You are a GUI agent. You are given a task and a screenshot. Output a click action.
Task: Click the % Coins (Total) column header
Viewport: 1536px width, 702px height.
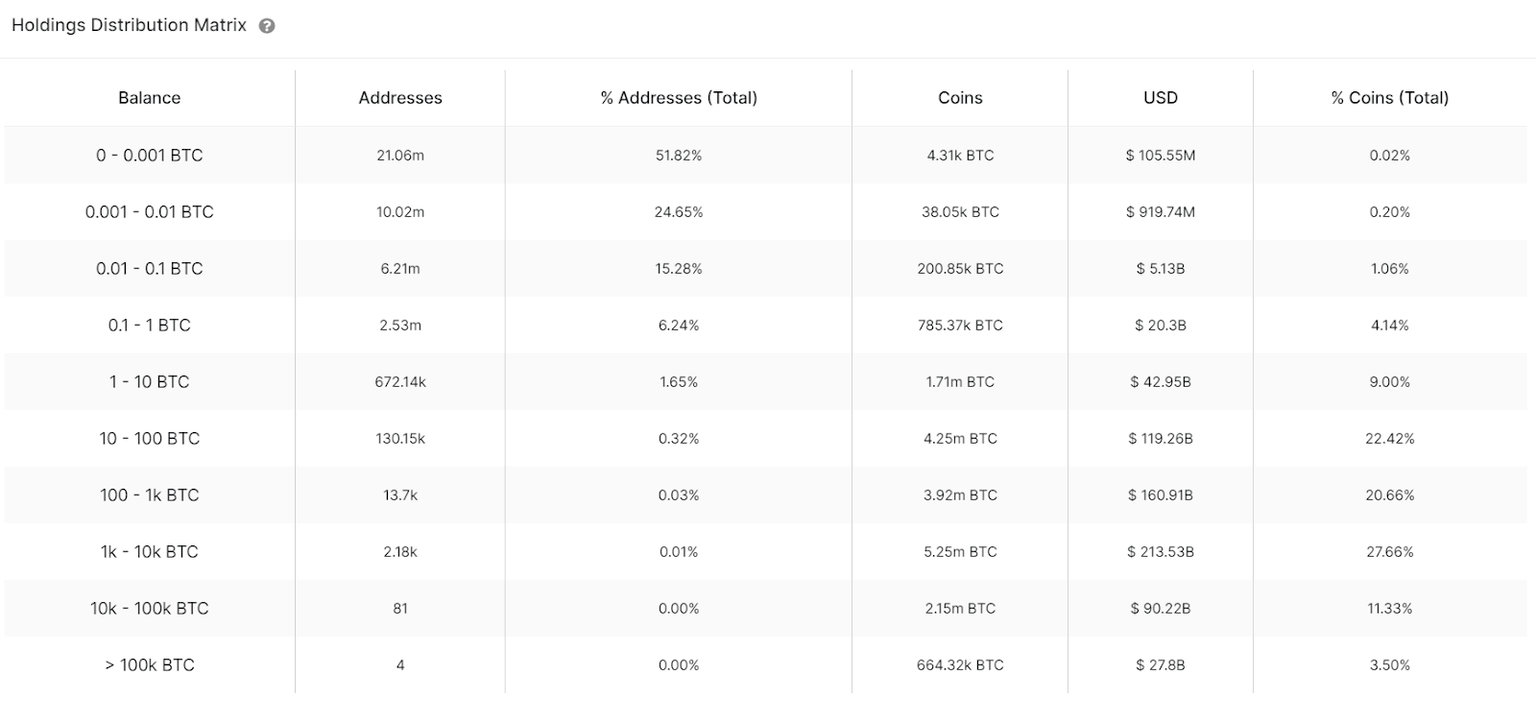[1389, 98]
